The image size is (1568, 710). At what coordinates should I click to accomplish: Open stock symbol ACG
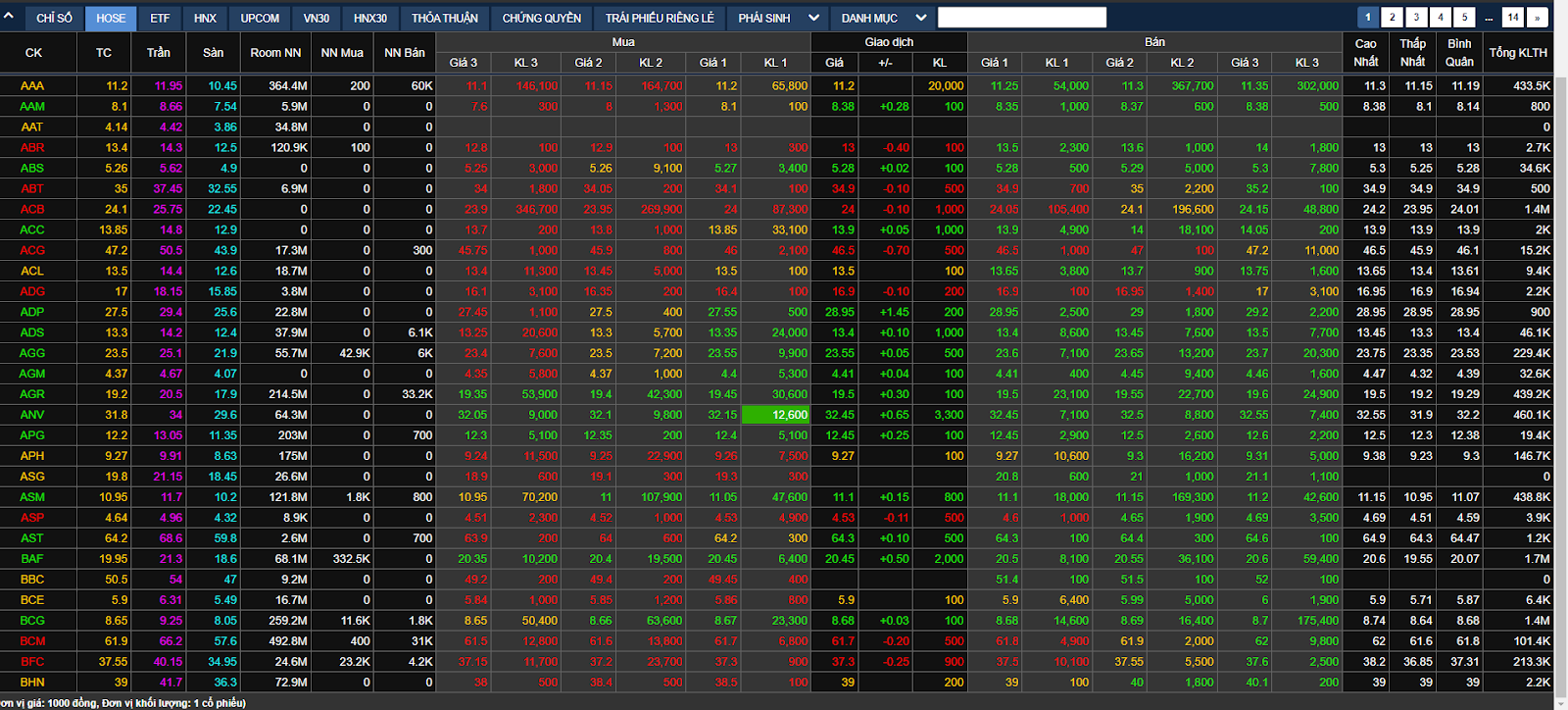32,251
